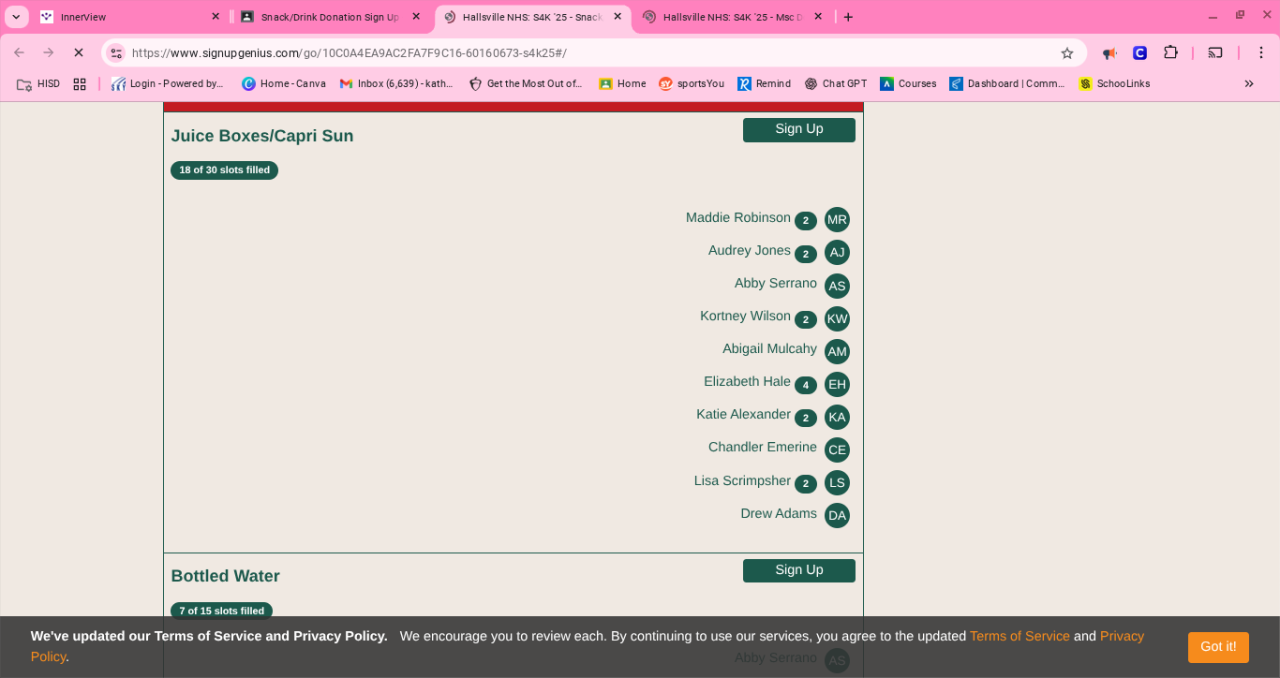Sign Up for Bottled Water
1280x678 pixels.
[799, 570]
